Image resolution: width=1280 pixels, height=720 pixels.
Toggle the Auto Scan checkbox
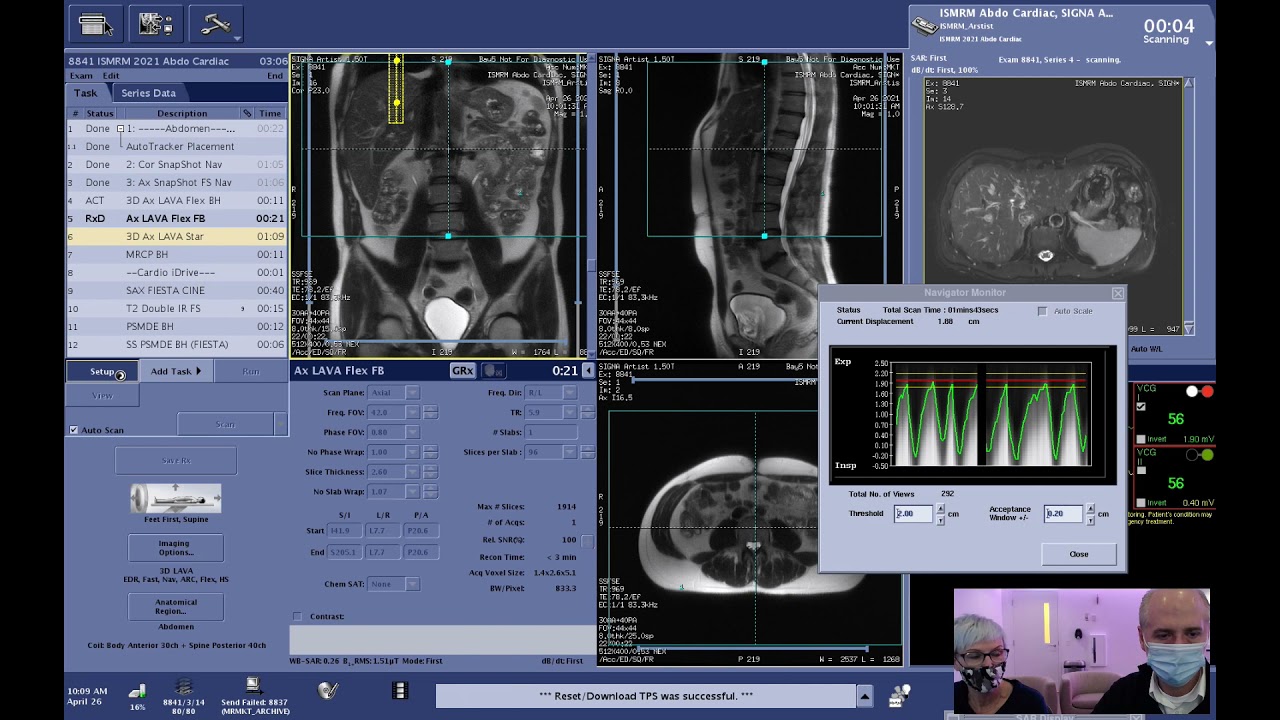tap(73, 430)
